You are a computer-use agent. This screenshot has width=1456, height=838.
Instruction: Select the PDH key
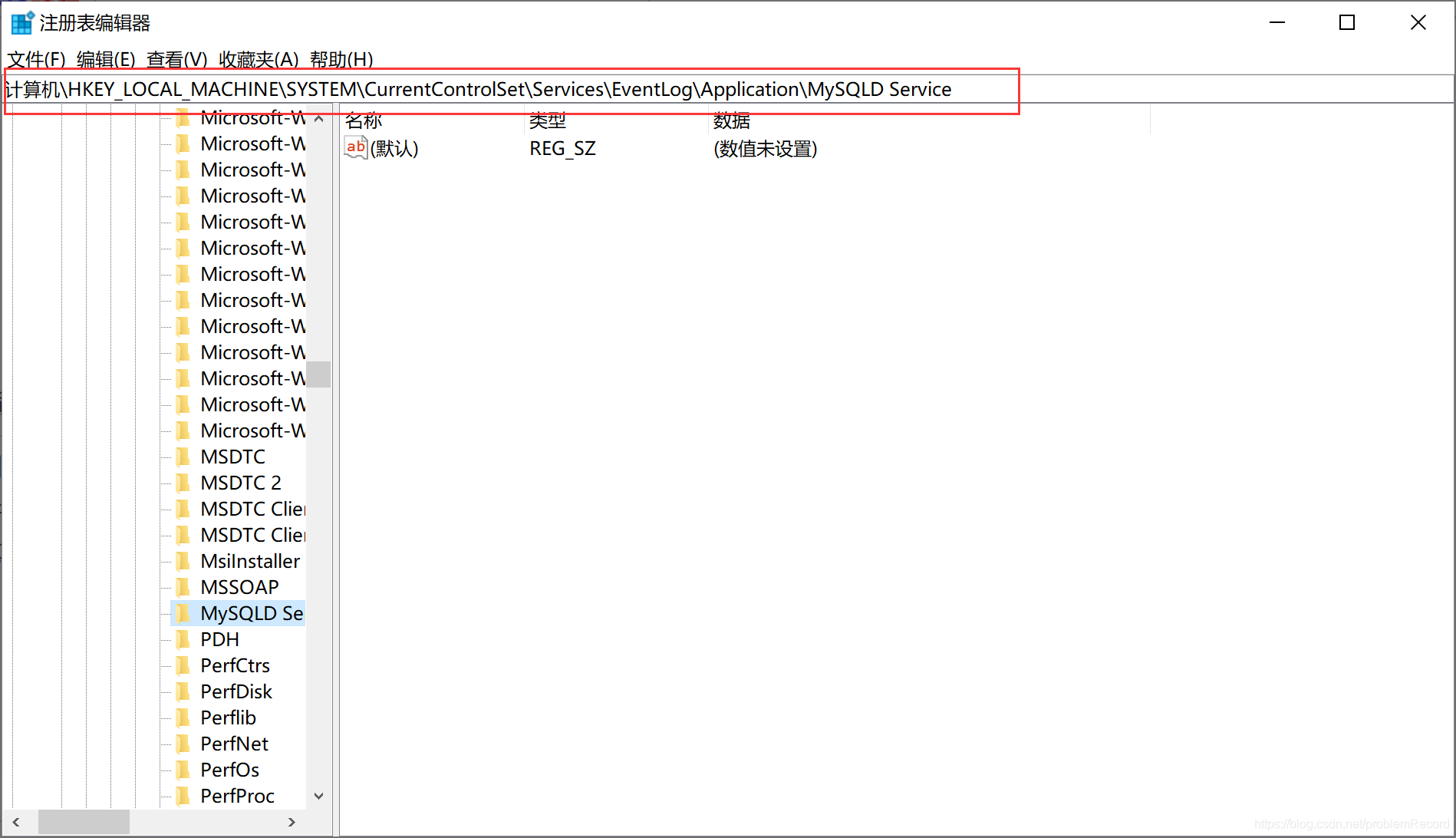[219, 640]
